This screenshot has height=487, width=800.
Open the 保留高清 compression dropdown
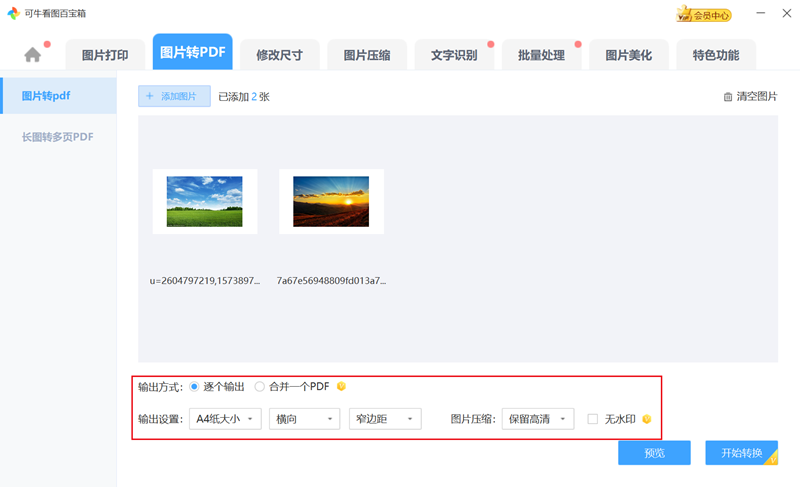538,419
